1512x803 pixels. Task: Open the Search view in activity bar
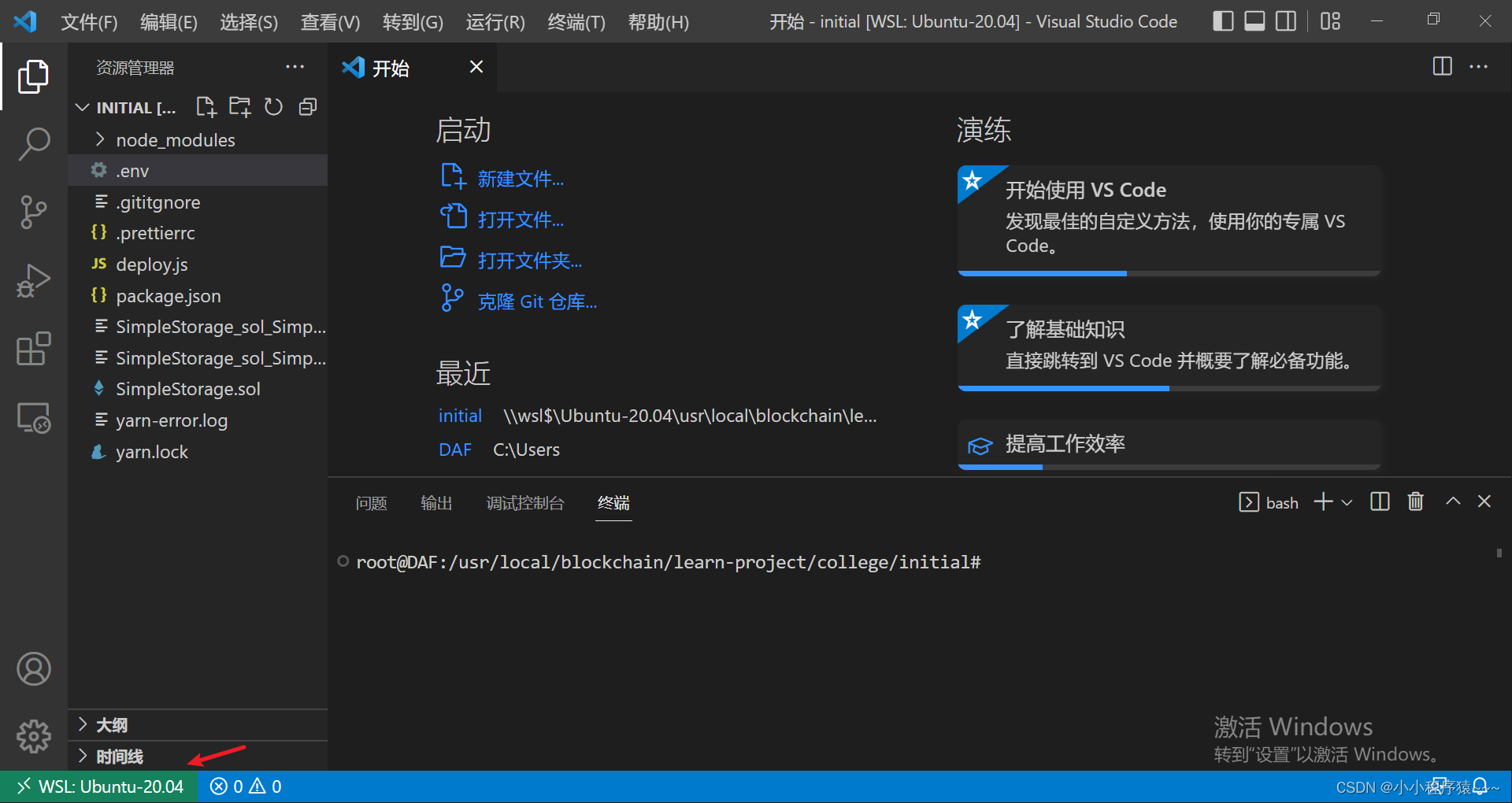pyautogui.click(x=33, y=145)
